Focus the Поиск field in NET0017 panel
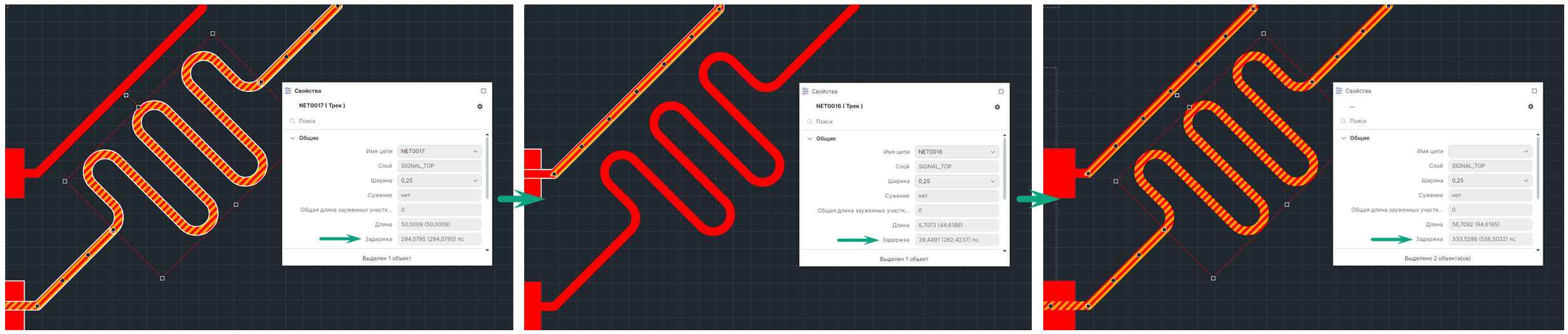 point(388,121)
